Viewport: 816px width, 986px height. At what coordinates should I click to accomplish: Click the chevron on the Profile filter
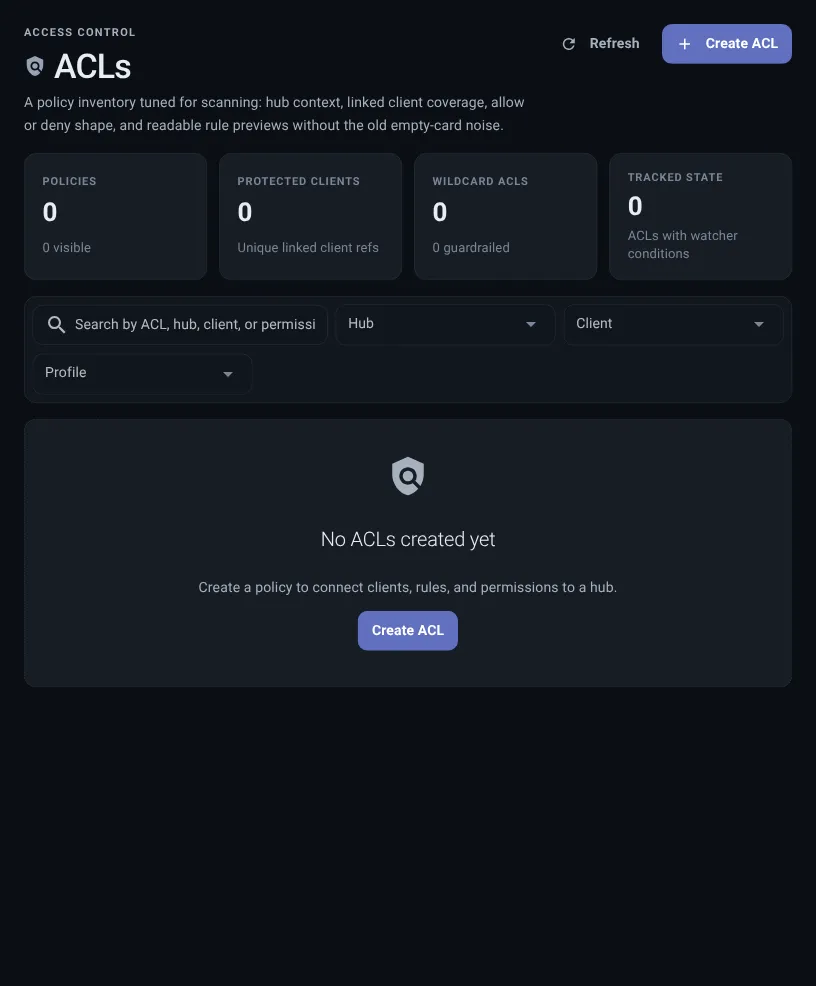(228, 372)
